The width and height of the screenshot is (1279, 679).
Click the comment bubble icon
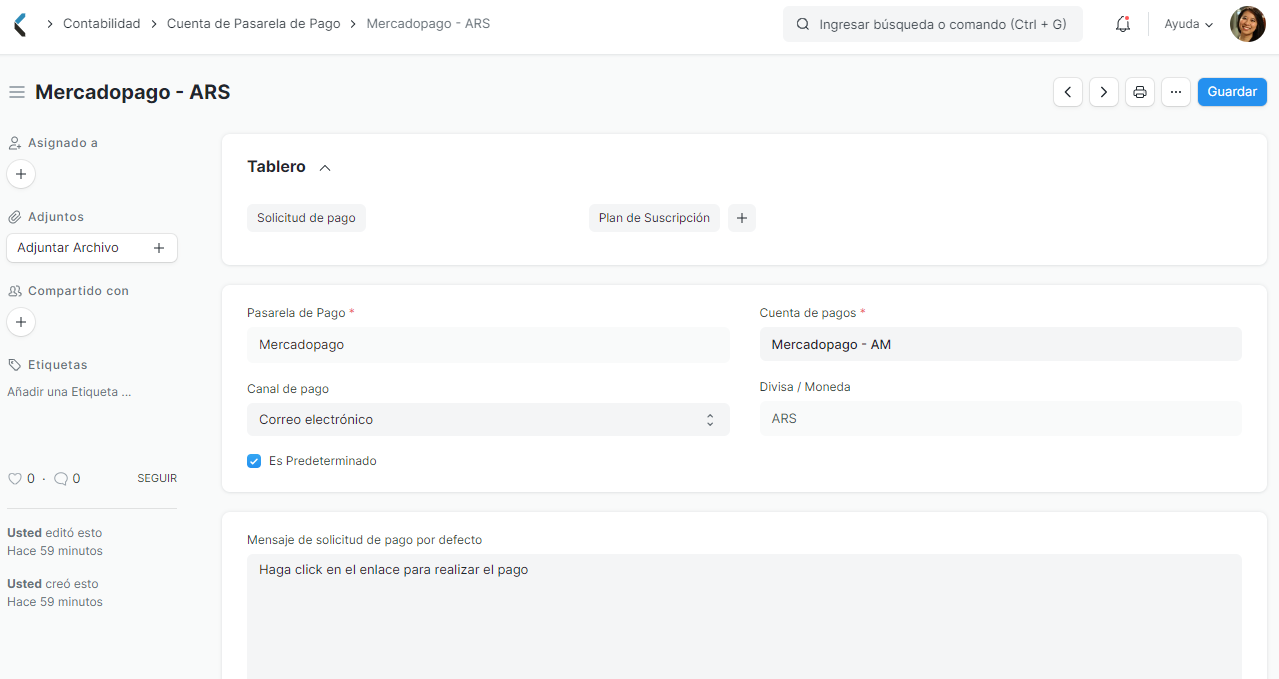[61, 479]
